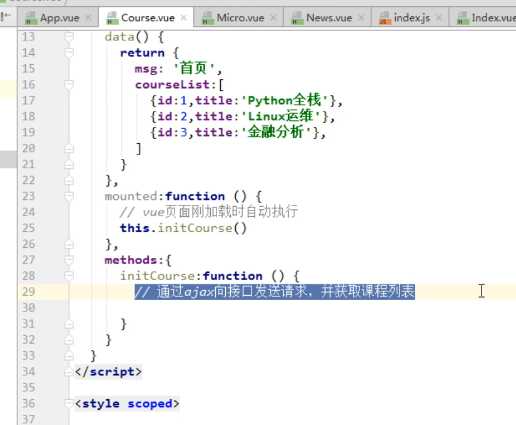
Task: Collapse the methods block at line 27
Action: (69, 260)
